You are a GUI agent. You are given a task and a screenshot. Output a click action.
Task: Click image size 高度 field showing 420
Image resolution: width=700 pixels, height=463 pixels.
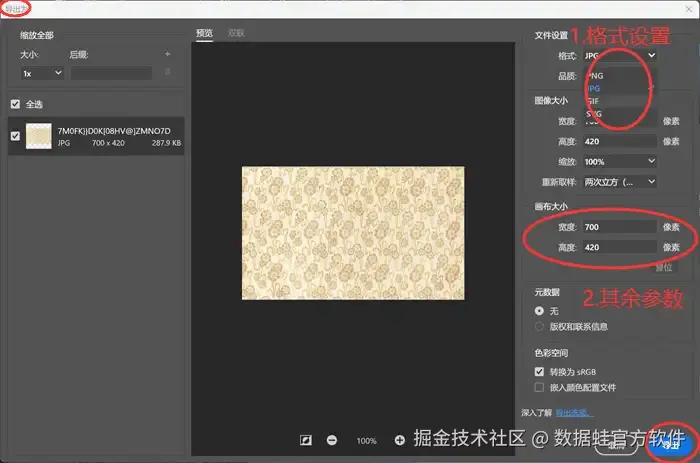coord(620,142)
